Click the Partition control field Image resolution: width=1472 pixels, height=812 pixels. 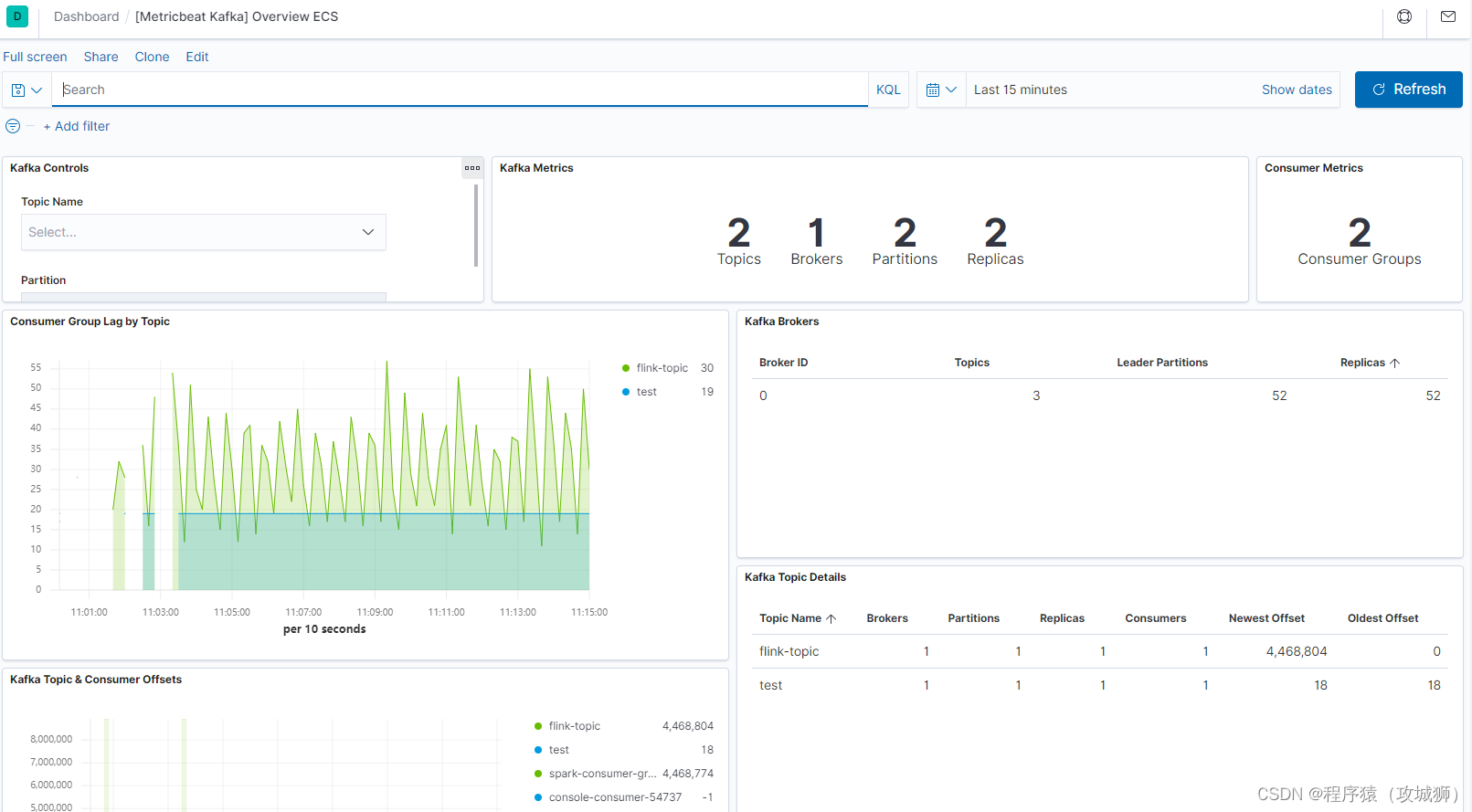click(203, 297)
